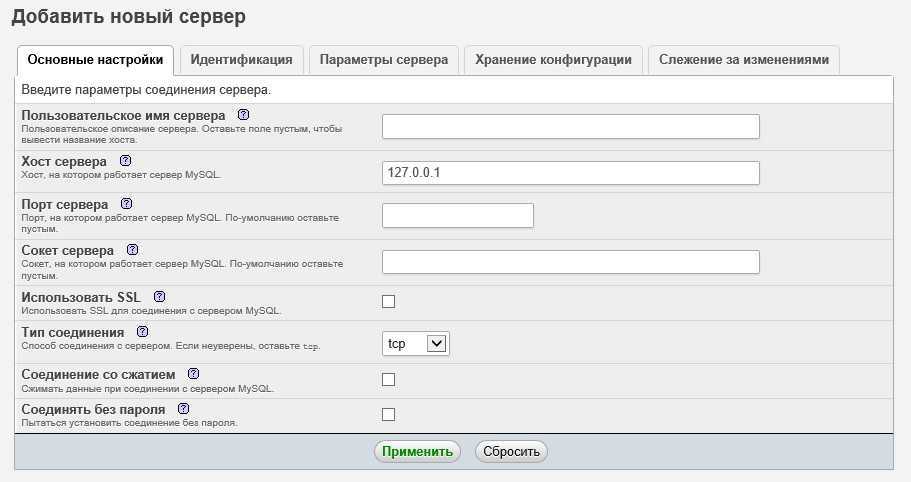This screenshot has height=482, width=911.
Task: Click the Сбросить button
Action: (511, 451)
